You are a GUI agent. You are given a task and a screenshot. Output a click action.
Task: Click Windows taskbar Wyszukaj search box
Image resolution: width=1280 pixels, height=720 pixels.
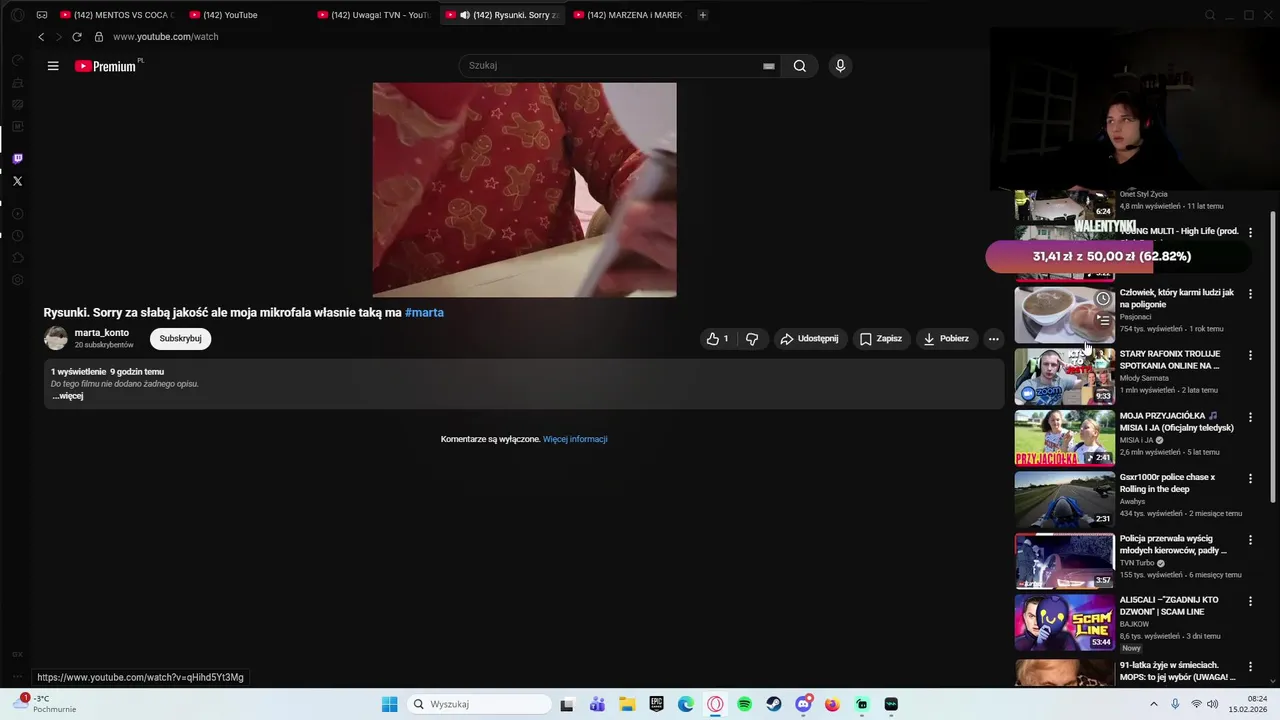click(480, 704)
